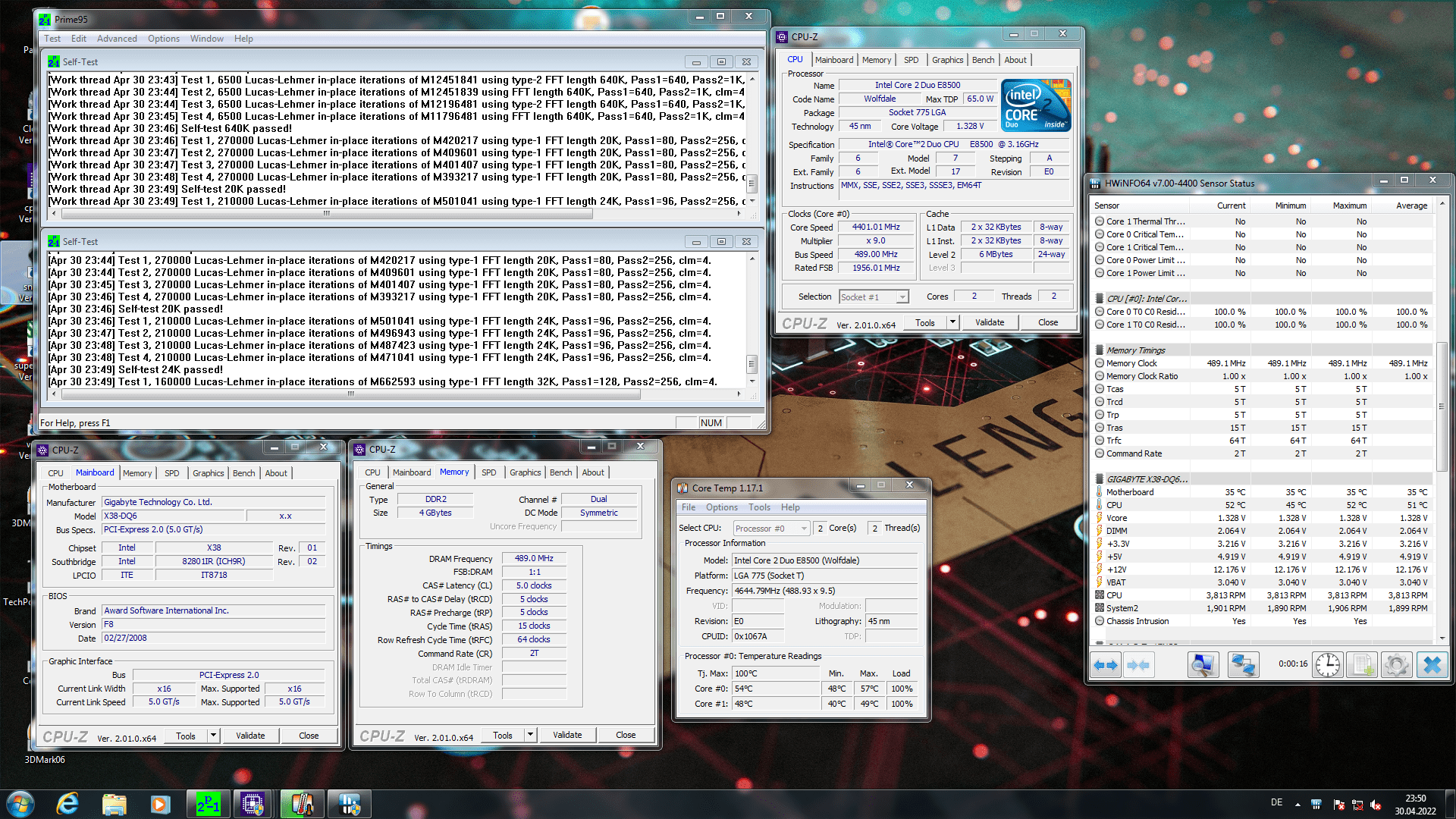
Task: Open Prime95 Test menu
Action: 52,39
